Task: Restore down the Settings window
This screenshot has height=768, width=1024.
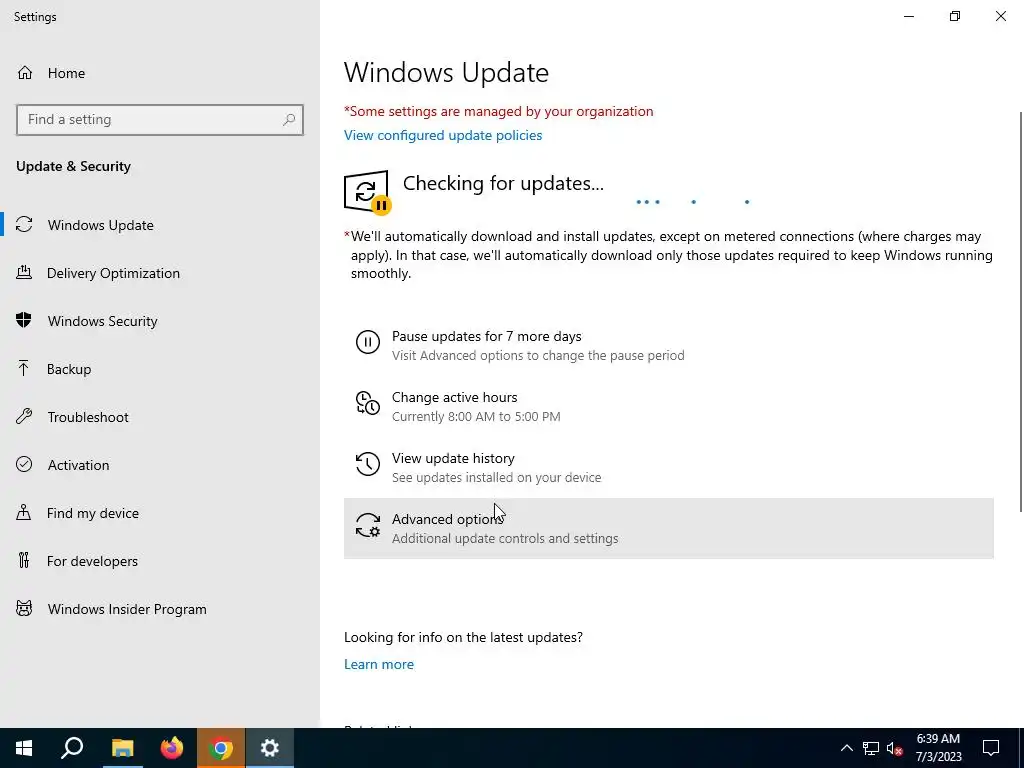Action: [955, 16]
